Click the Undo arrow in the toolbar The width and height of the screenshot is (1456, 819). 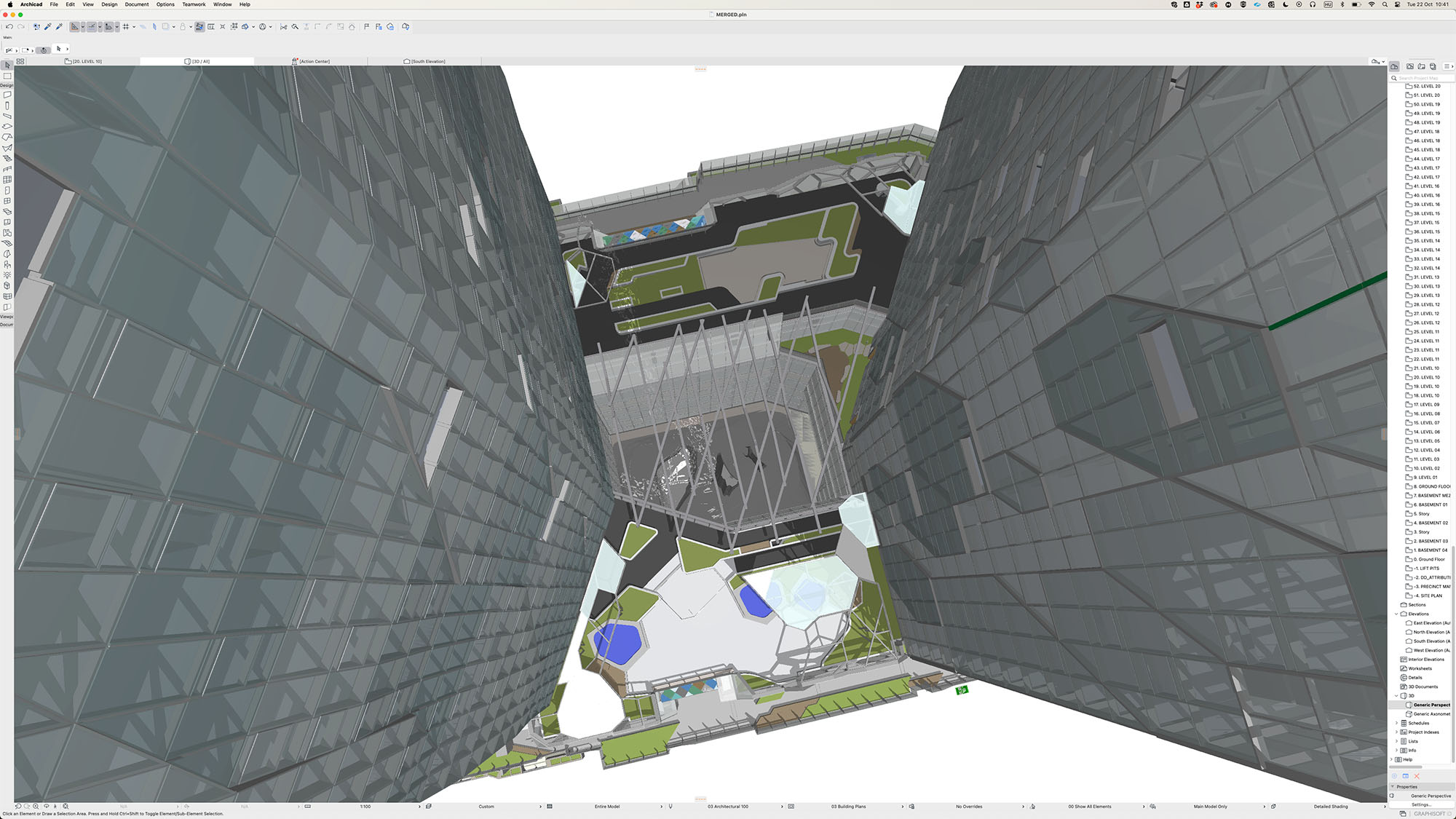coord(9,27)
